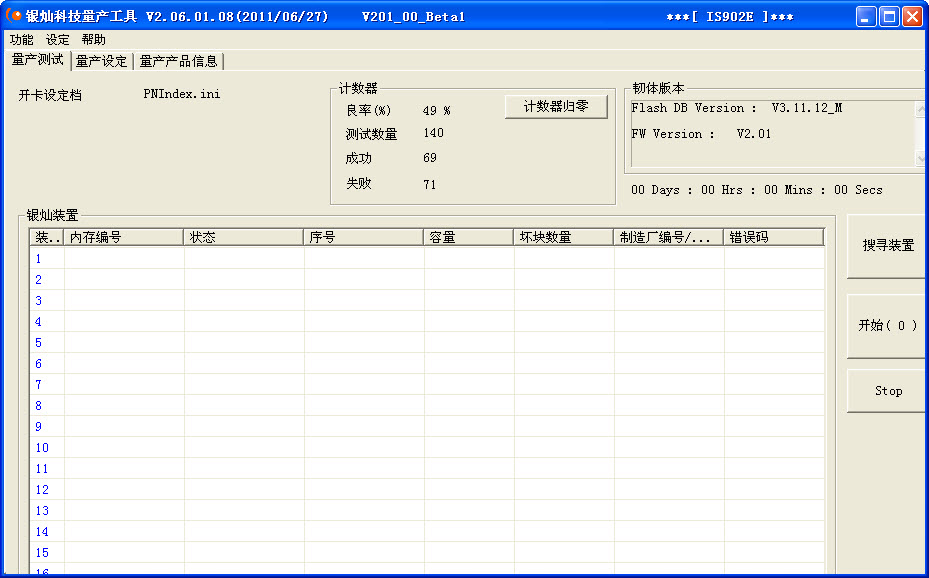Click the 容量 column header
929x578 pixels.
pyautogui.click(x=468, y=237)
